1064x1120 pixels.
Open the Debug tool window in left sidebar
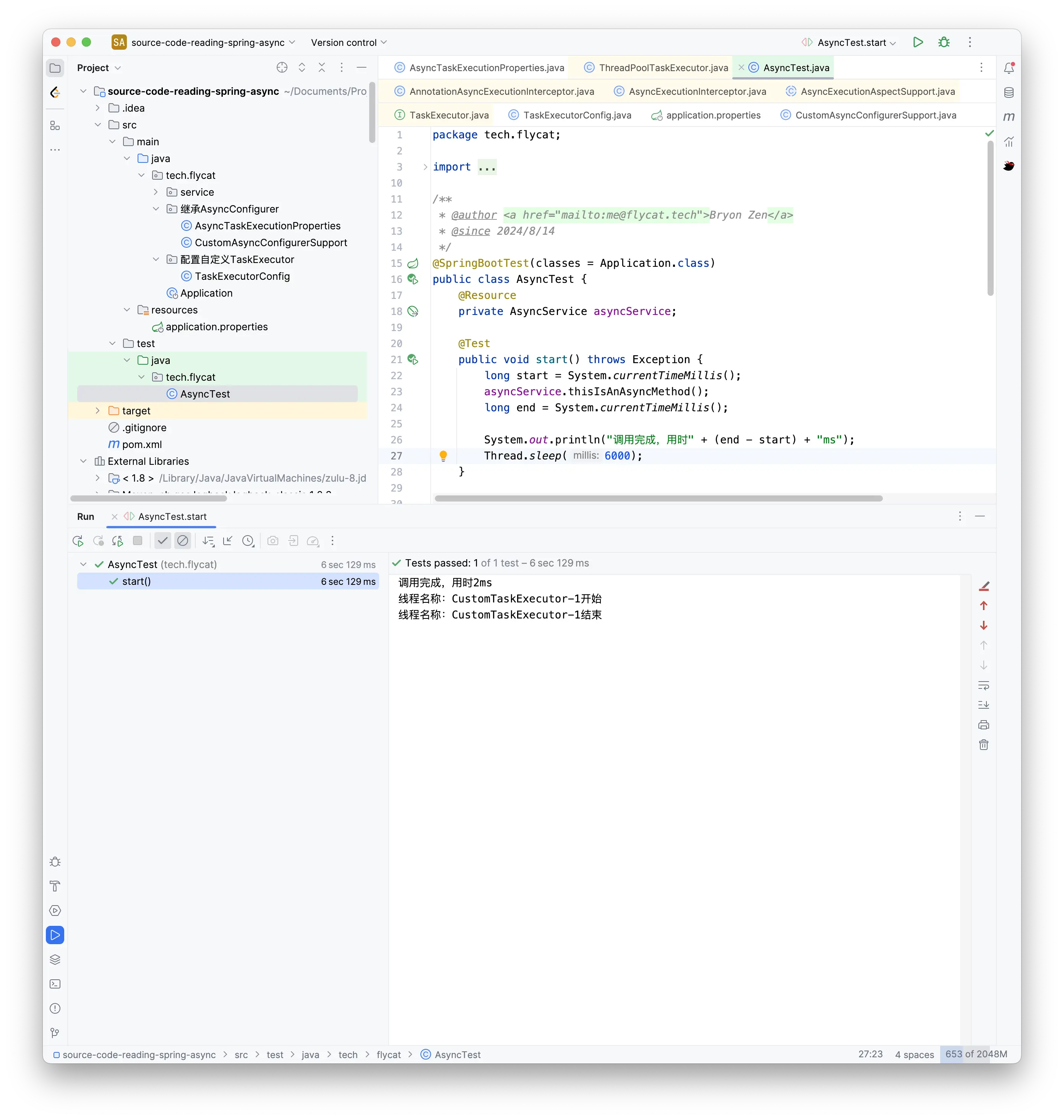[x=55, y=862]
